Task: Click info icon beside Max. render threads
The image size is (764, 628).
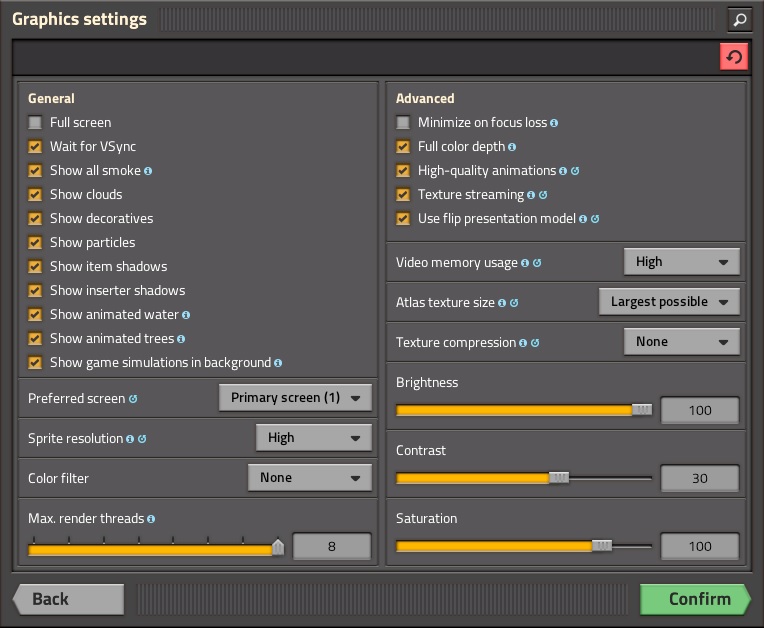Action: coord(151,519)
